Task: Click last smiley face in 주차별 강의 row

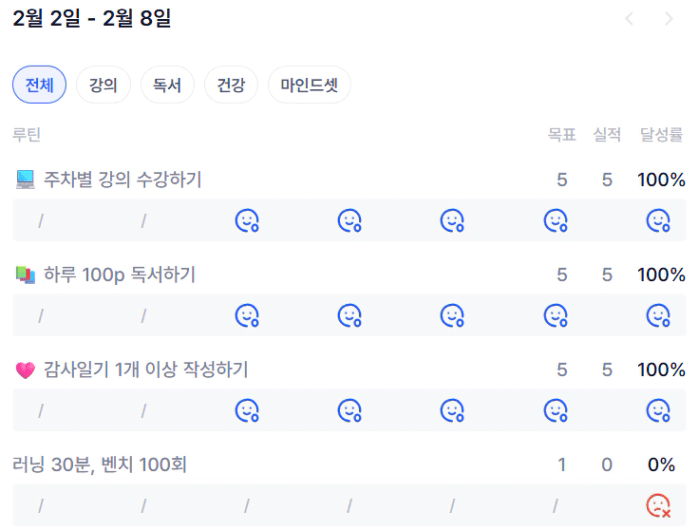Action: [x=658, y=221]
